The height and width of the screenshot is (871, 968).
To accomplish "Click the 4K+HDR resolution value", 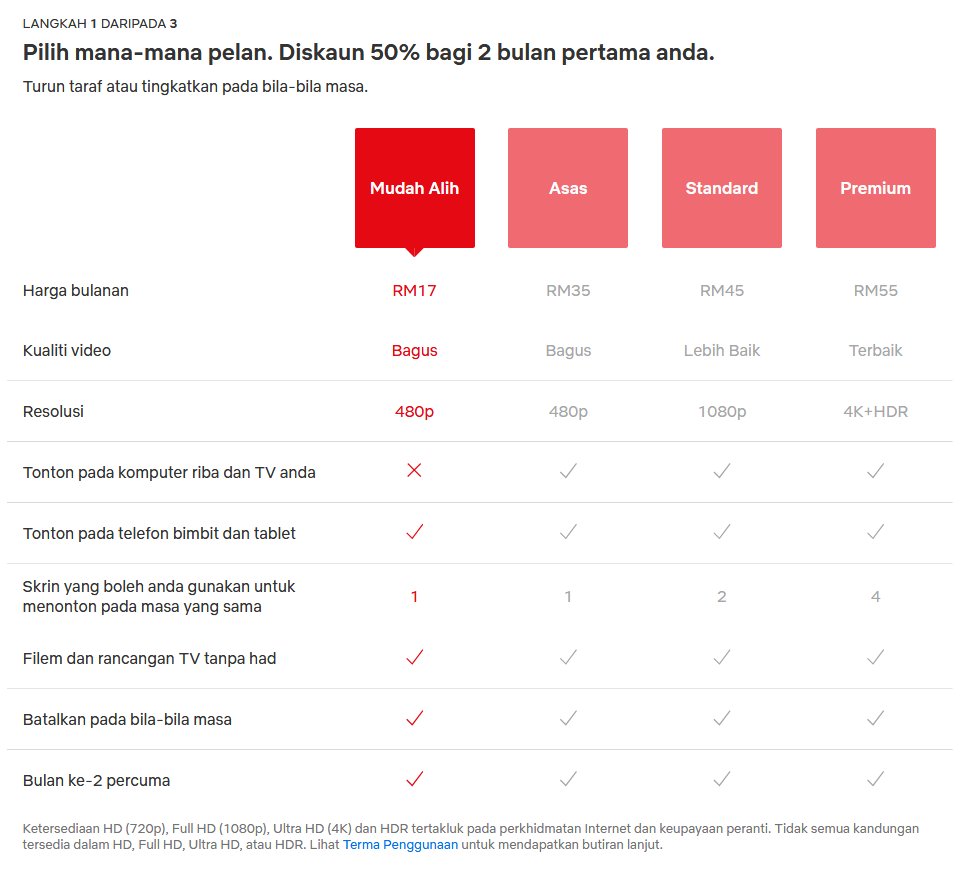I will click(x=875, y=411).
